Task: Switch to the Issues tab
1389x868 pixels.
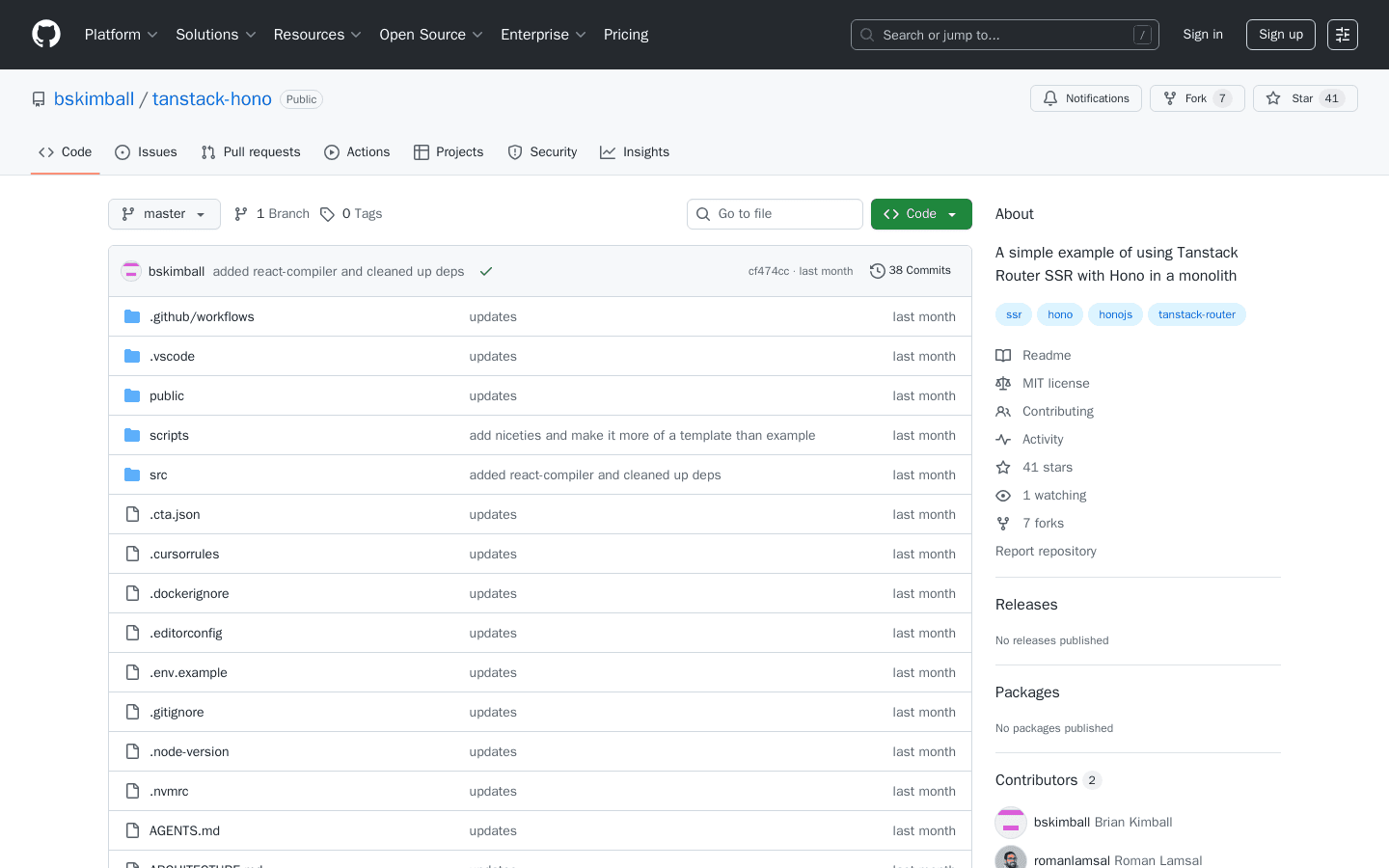Action: click(x=146, y=152)
